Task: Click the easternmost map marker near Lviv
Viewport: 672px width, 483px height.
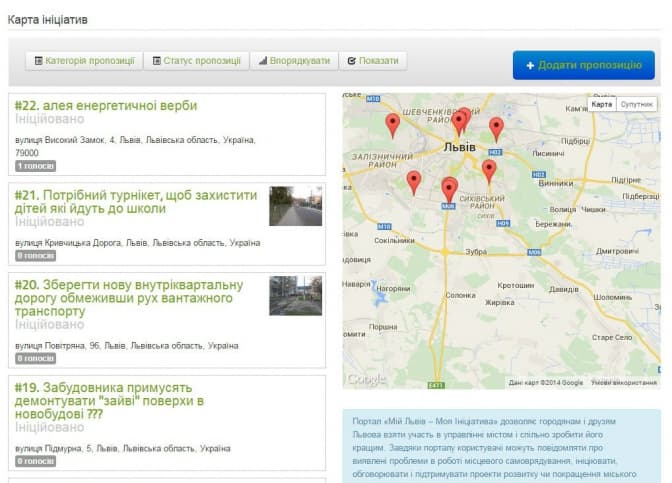Action: coord(496,127)
